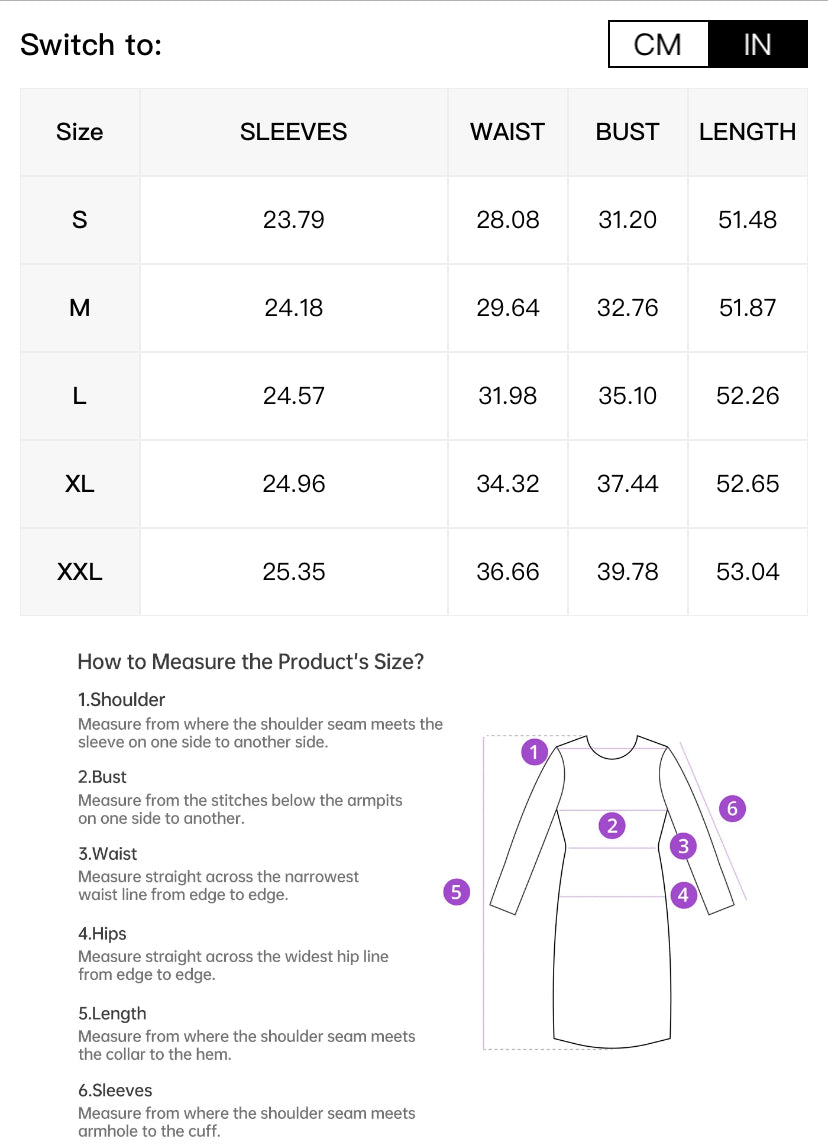Click purple marker 5 for Length
This screenshot has width=828, height=1146.
coord(457,892)
